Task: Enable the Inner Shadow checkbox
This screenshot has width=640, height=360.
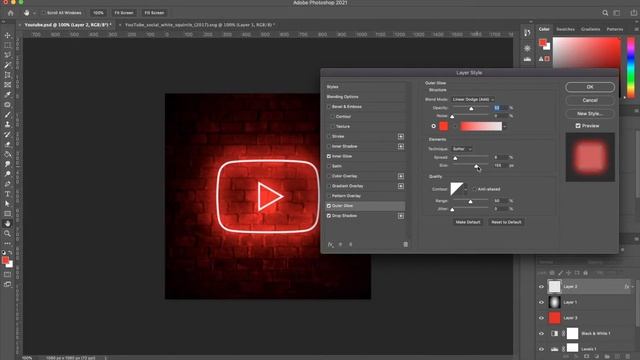Action: tap(329, 146)
